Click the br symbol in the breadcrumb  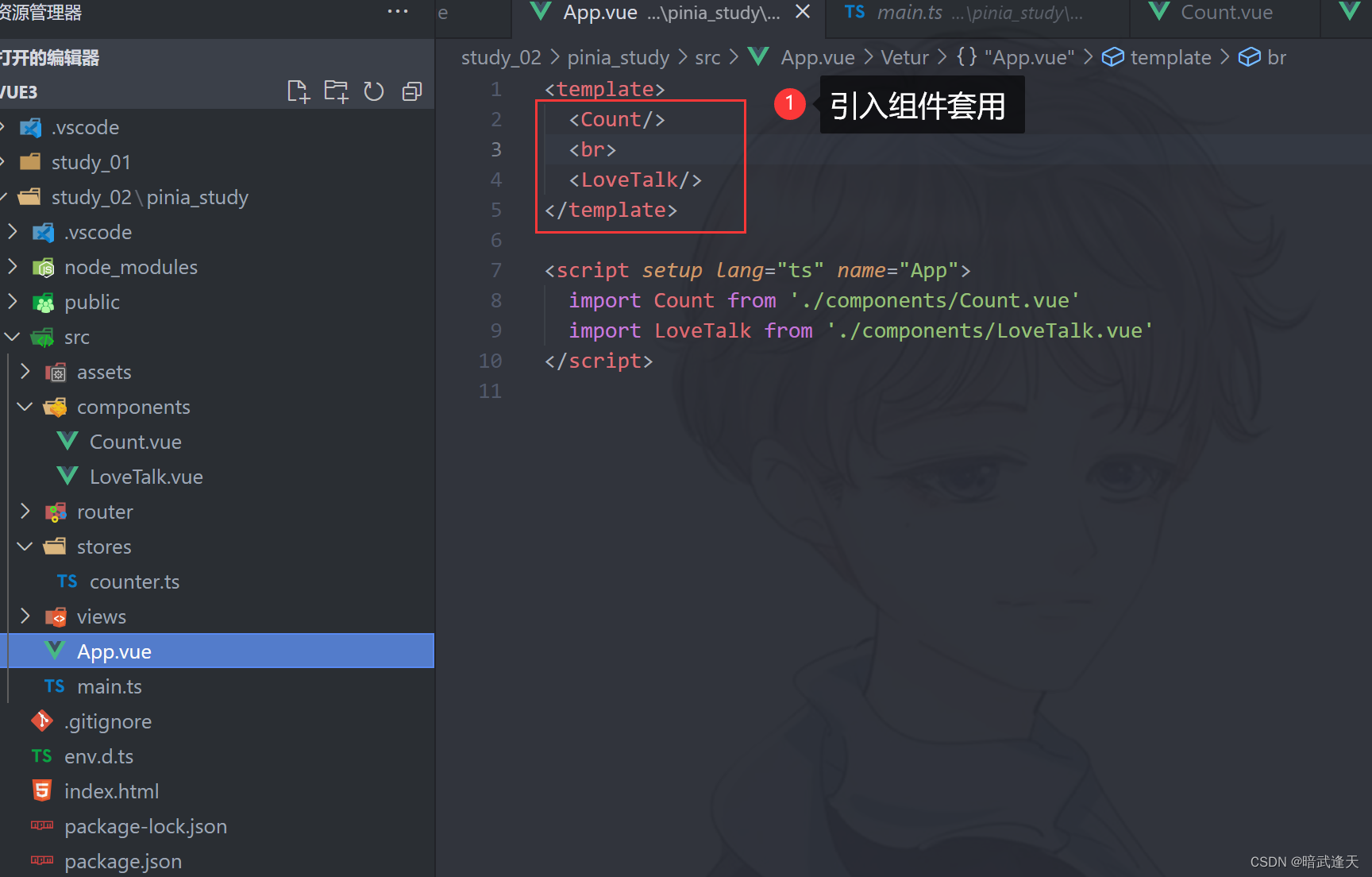point(1277,57)
